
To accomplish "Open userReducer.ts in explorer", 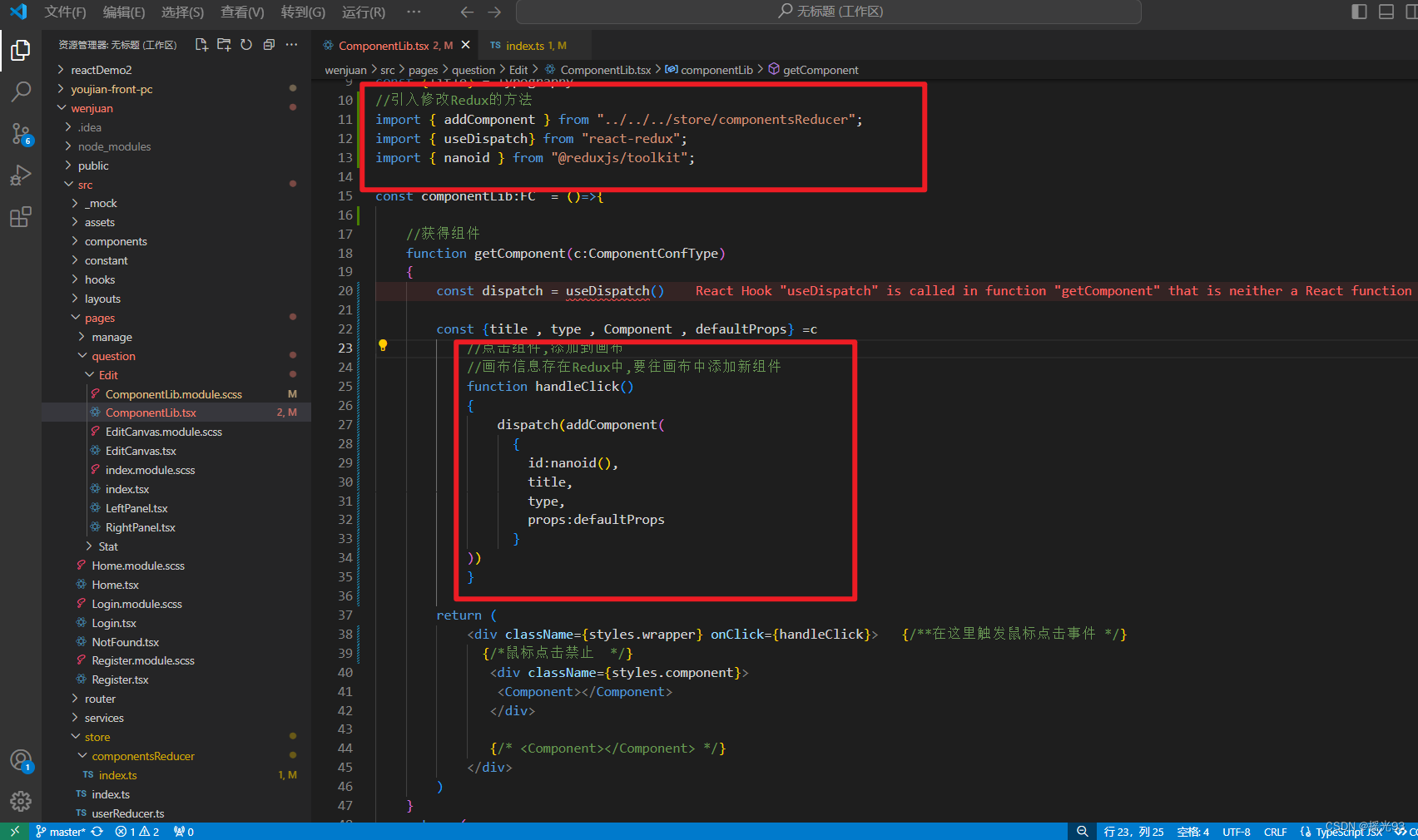I will click(x=127, y=813).
